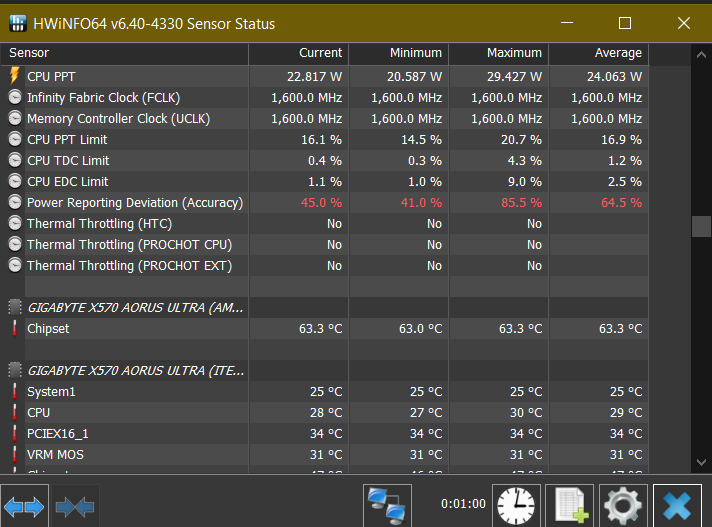Click the icon beside CPU EDC Limit
712x527 pixels.
pos(15,182)
